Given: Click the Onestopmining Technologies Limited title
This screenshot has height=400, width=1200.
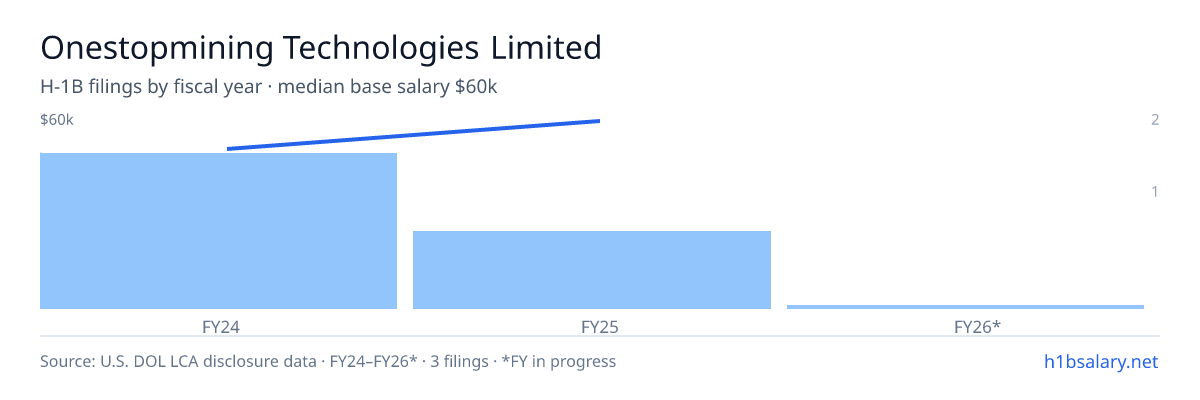Looking at the screenshot, I should tap(321, 47).
